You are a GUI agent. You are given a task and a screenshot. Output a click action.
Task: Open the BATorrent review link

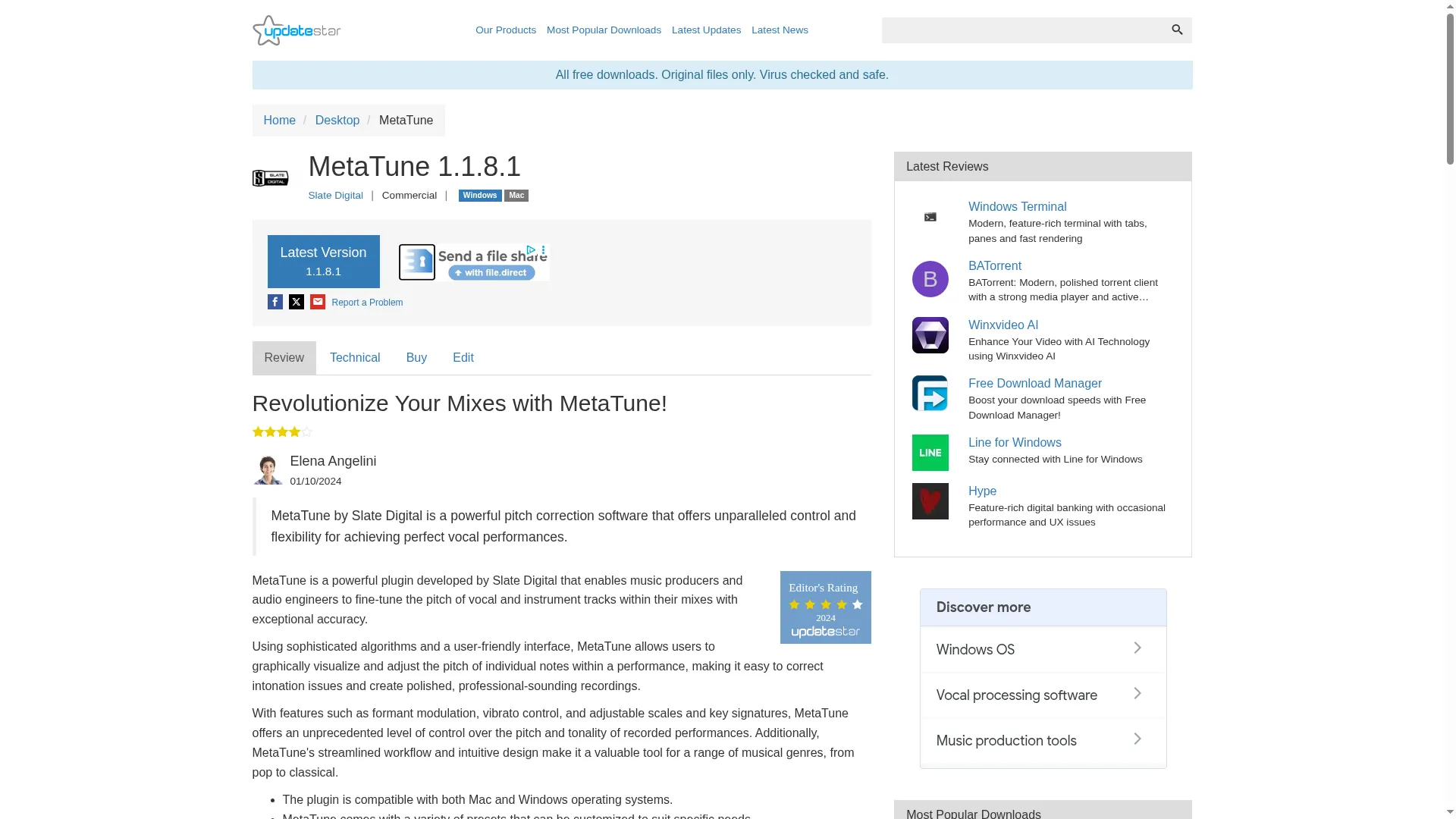(x=994, y=266)
